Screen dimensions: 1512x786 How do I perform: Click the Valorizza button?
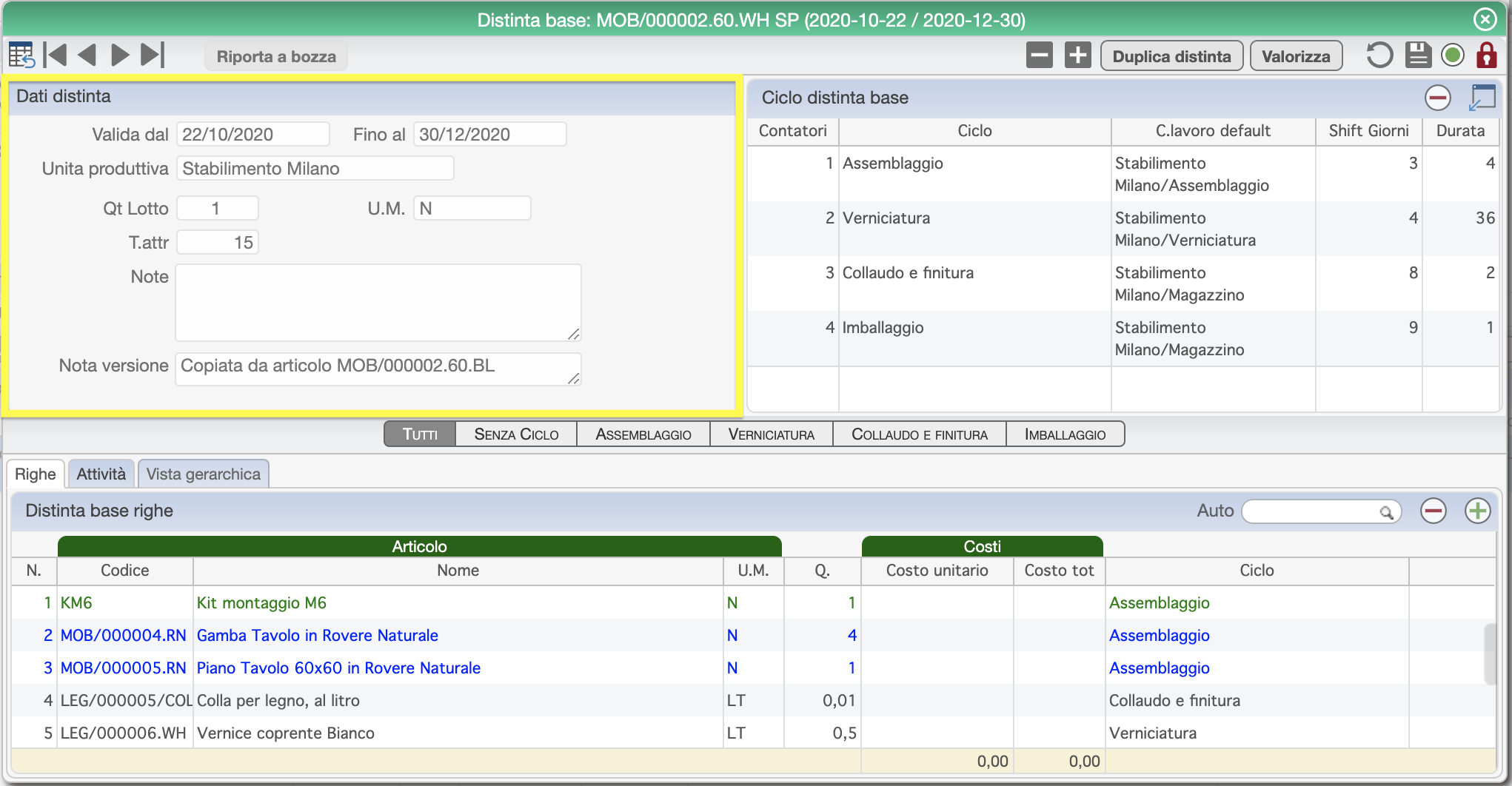click(1296, 56)
